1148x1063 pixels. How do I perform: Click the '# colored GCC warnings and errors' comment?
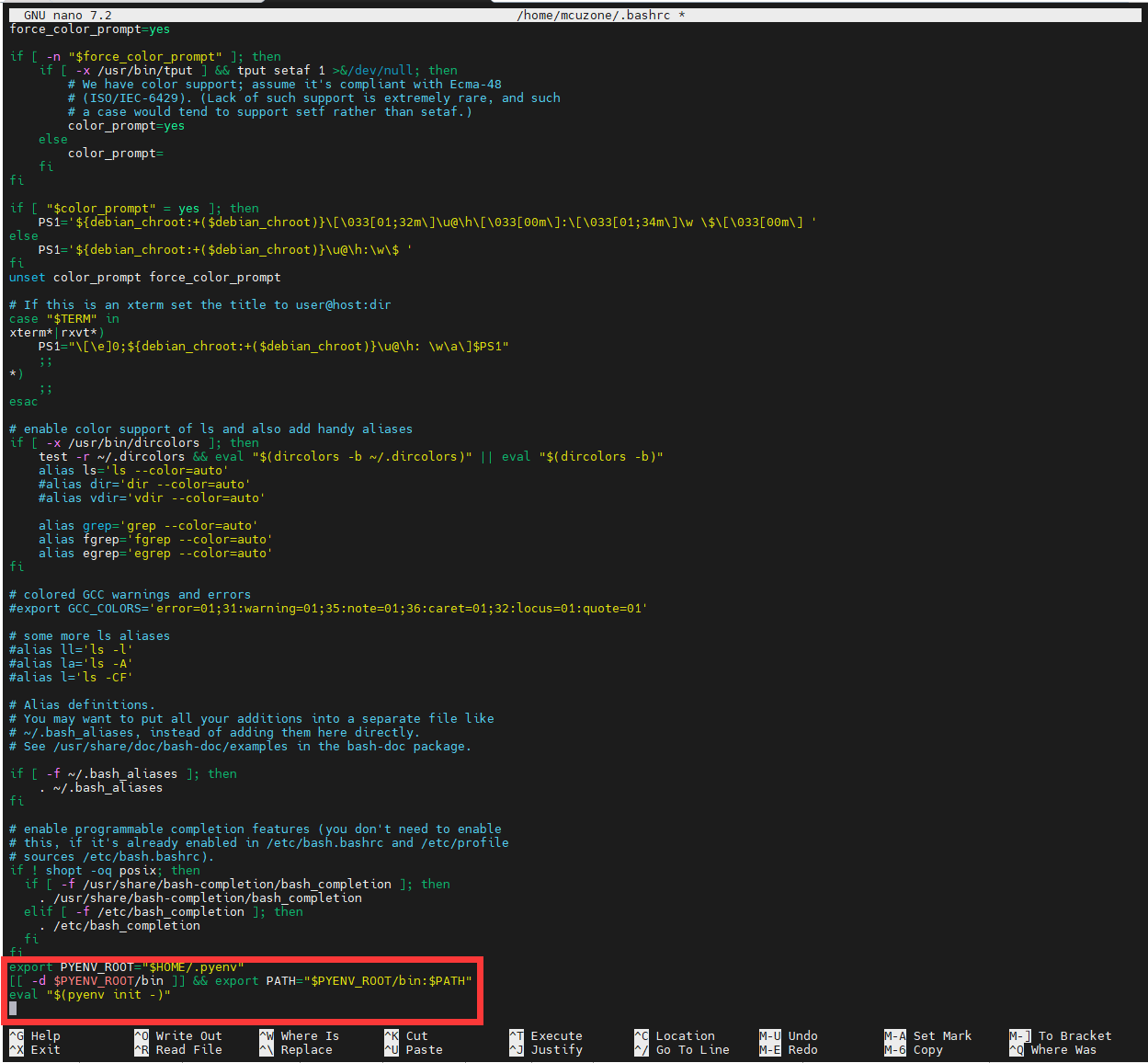tap(131, 594)
